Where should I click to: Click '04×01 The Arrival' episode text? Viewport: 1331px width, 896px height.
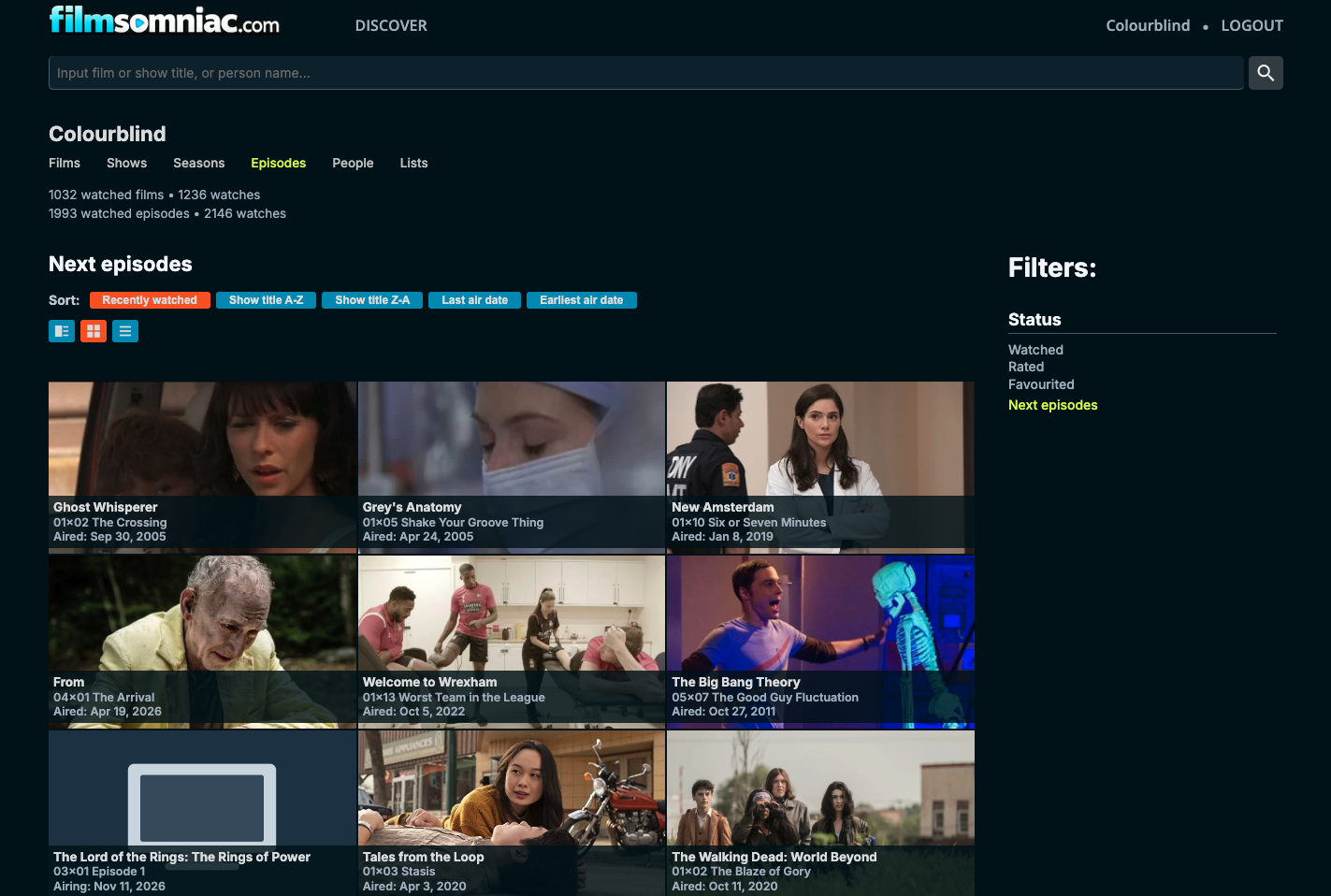click(104, 698)
